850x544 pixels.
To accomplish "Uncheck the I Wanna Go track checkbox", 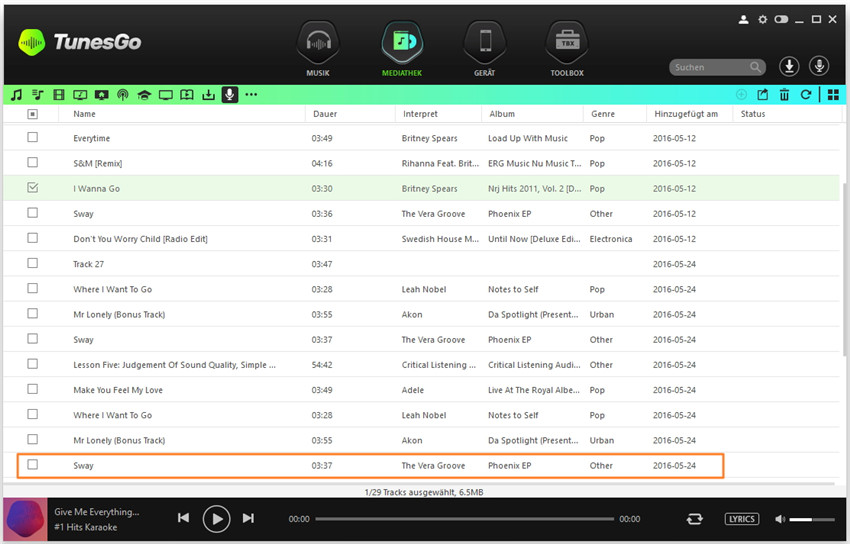I will click(33, 188).
